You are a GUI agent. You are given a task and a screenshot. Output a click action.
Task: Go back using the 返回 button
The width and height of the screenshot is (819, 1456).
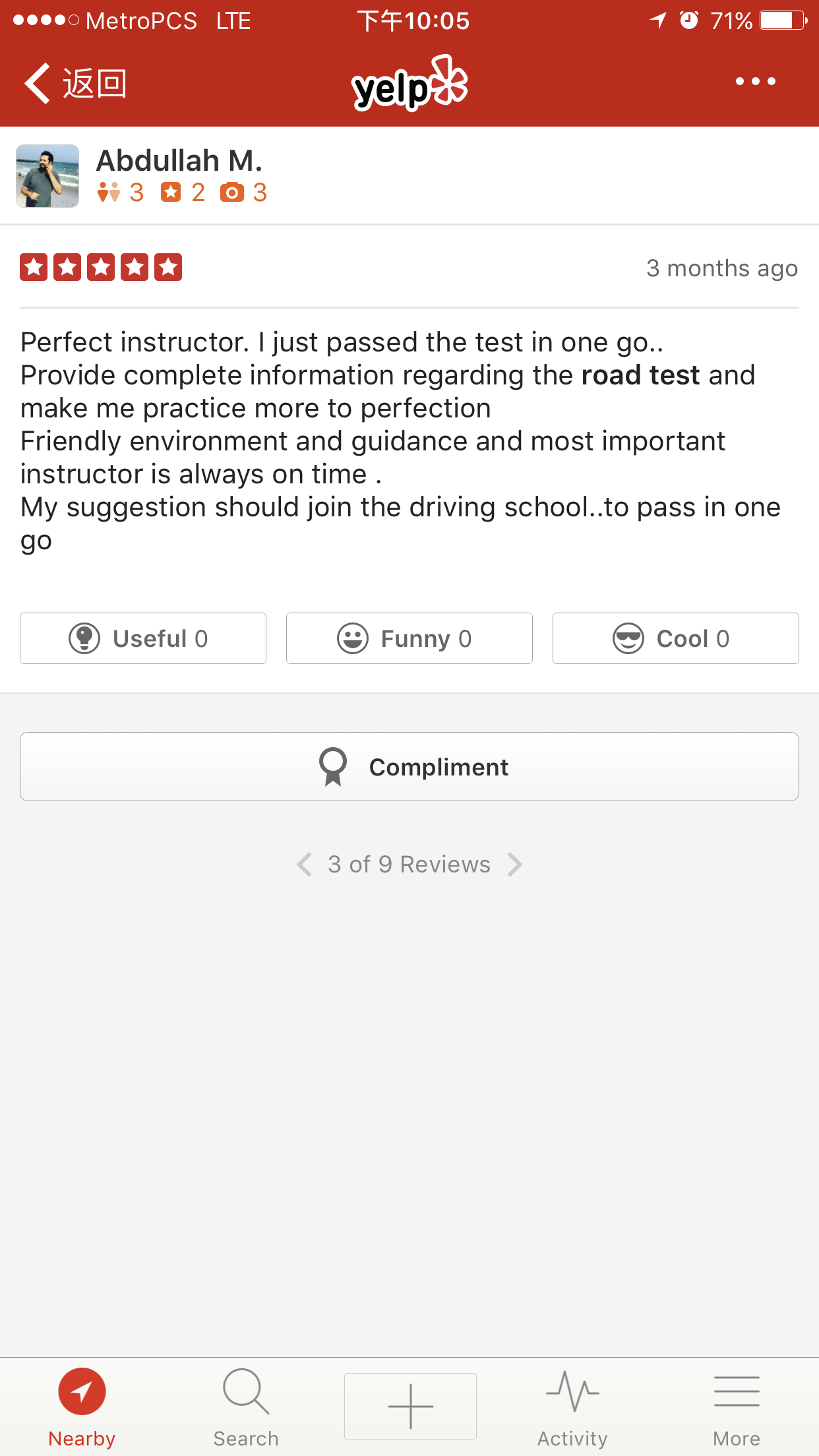click(x=76, y=84)
